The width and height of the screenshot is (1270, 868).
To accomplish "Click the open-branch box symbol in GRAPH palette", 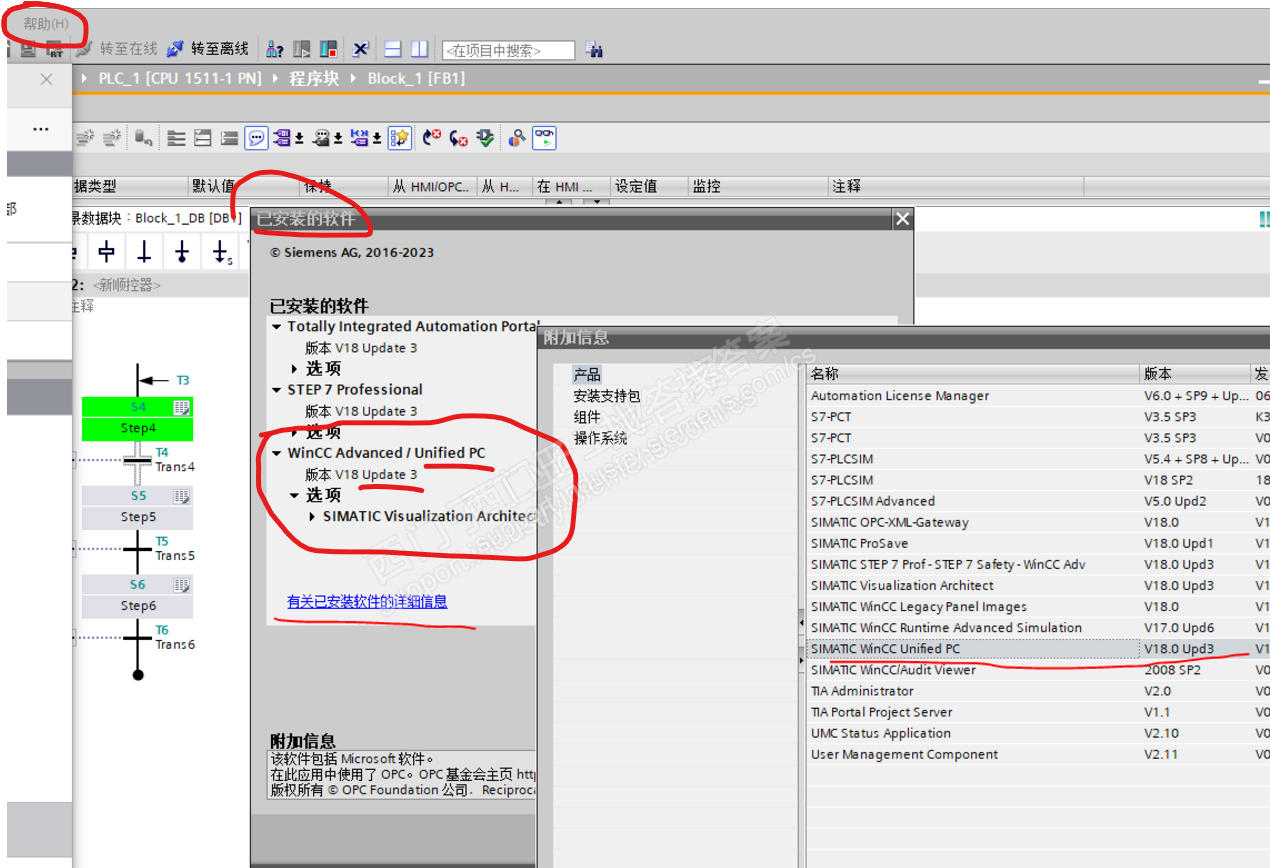I will tap(106, 252).
